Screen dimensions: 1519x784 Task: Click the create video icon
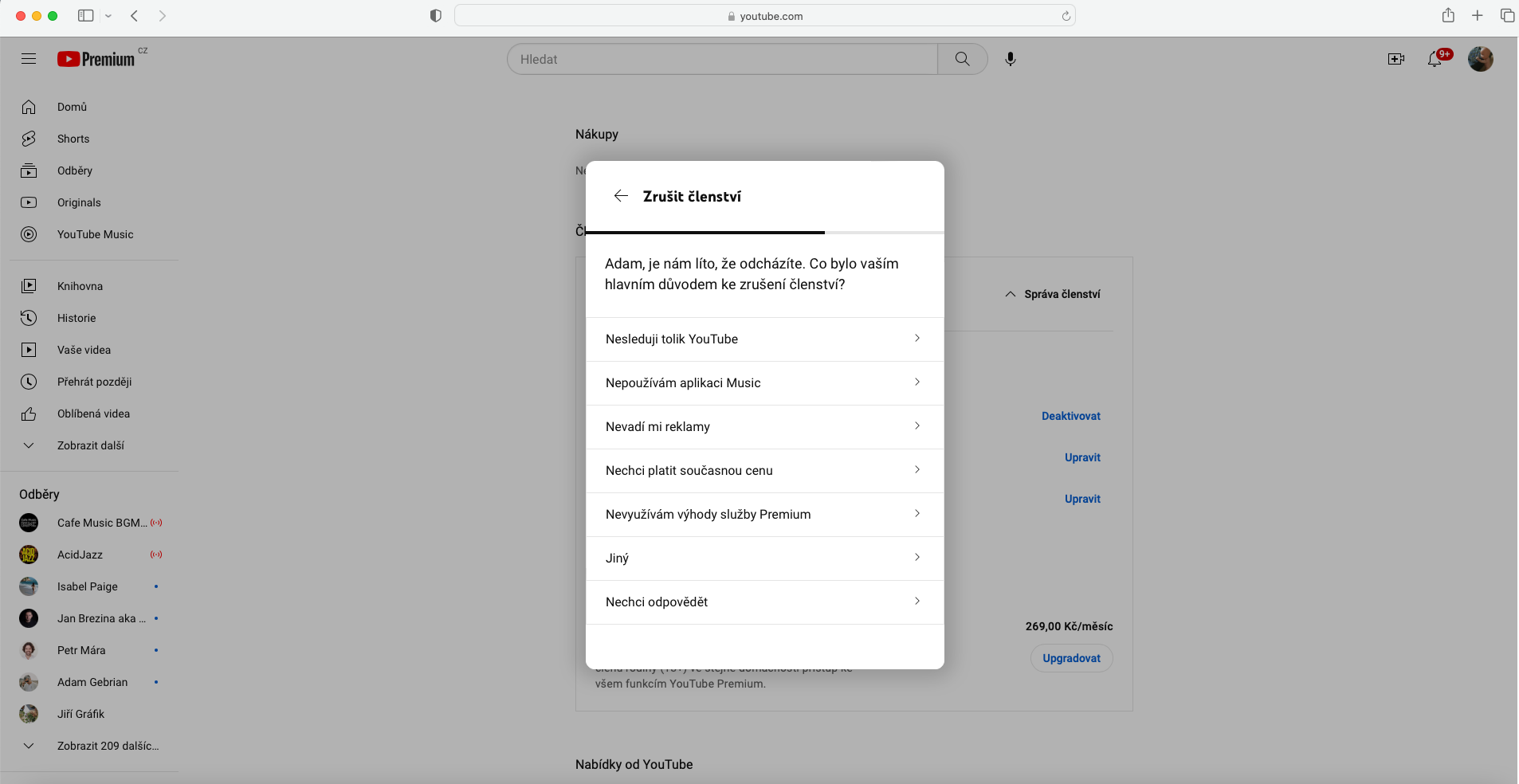(1395, 59)
